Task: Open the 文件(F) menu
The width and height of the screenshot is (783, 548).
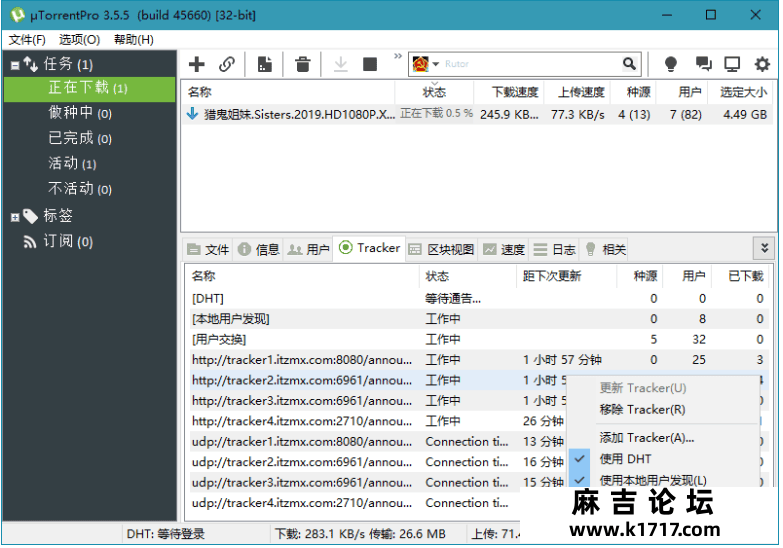Action: [x=27, y=40]
